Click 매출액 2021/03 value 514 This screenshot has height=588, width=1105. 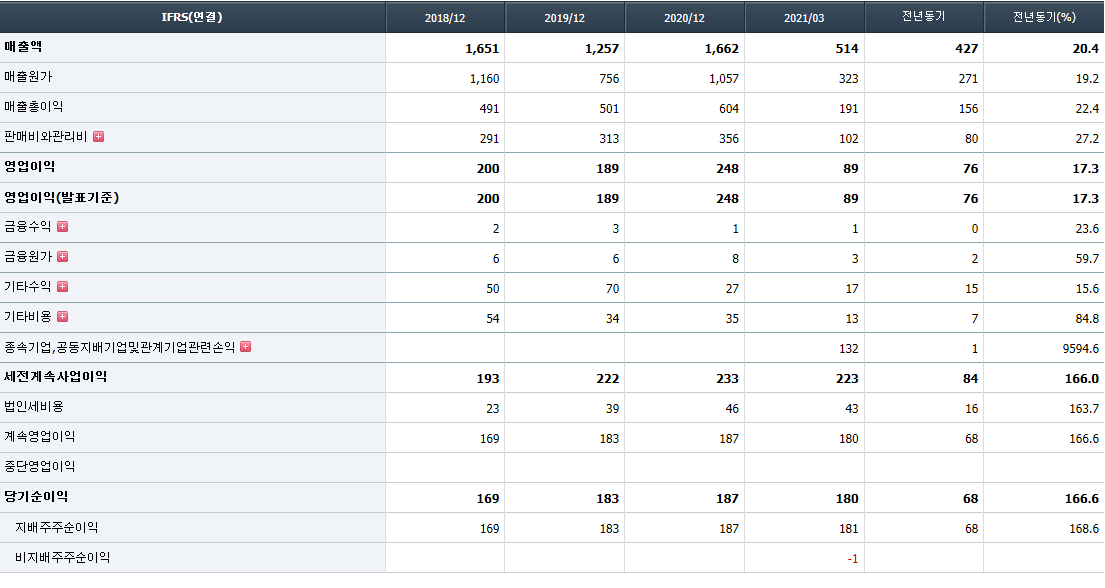(x=847, y=49)
